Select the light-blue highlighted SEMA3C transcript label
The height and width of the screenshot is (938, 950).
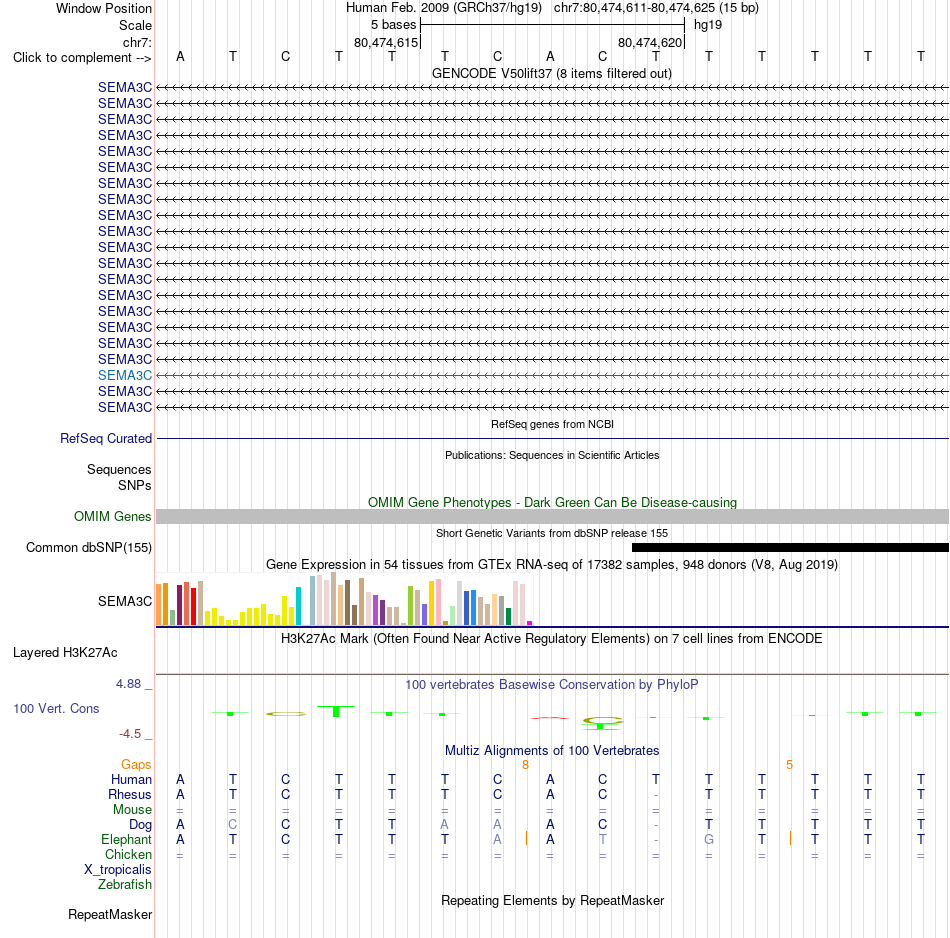tap(125, 375)
